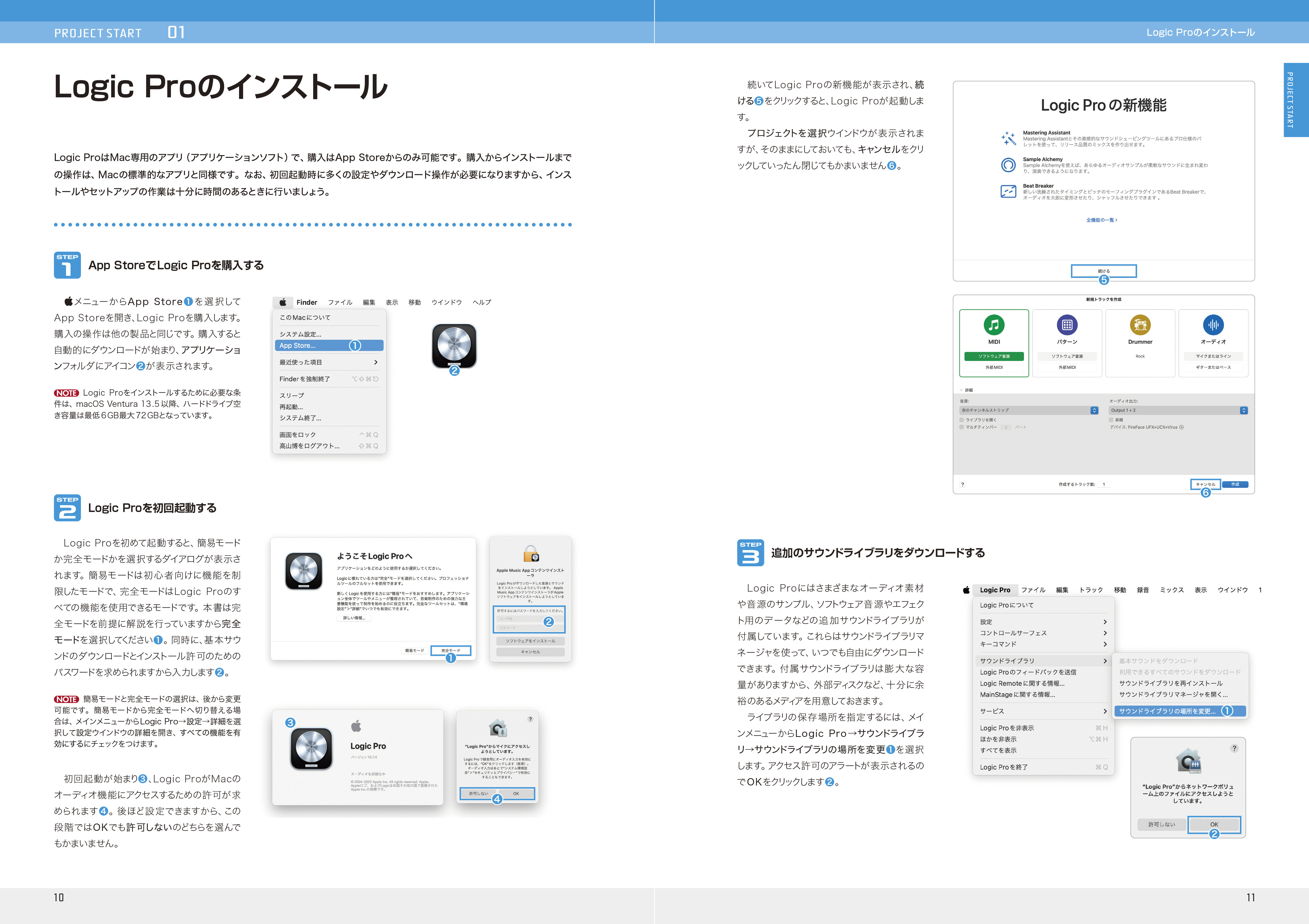This screenshot has width=1309, height=924.
Task: Click the question mark help icon in track dialog
Action: (962, 485)
